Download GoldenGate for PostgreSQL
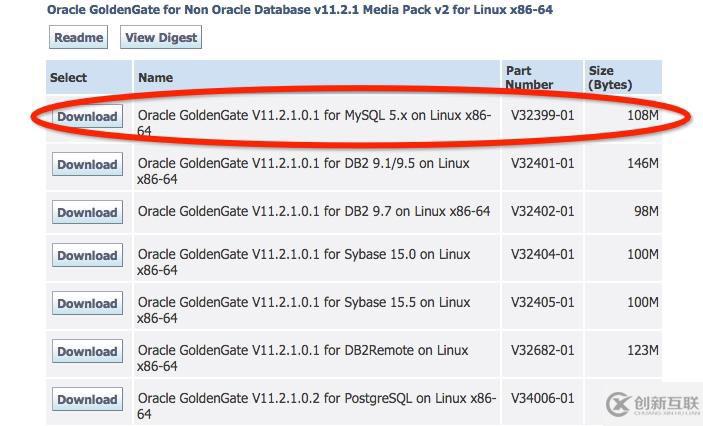This screenshot has width=703, height=426. [87, 399]
